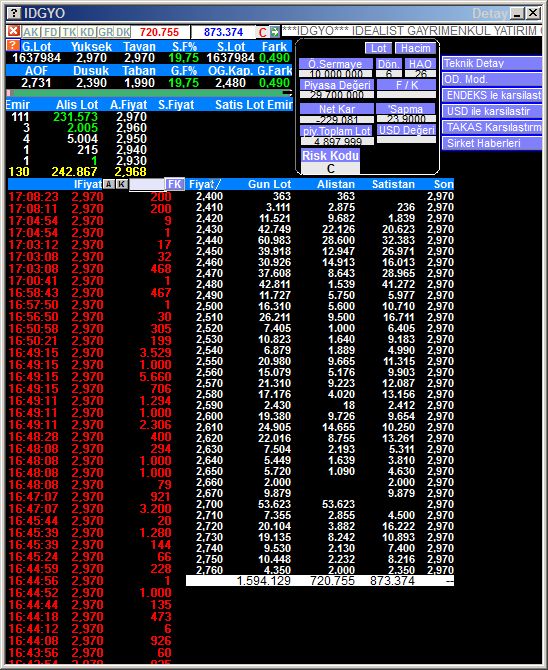Click the help icon in the title bar

tap(14, 13)
